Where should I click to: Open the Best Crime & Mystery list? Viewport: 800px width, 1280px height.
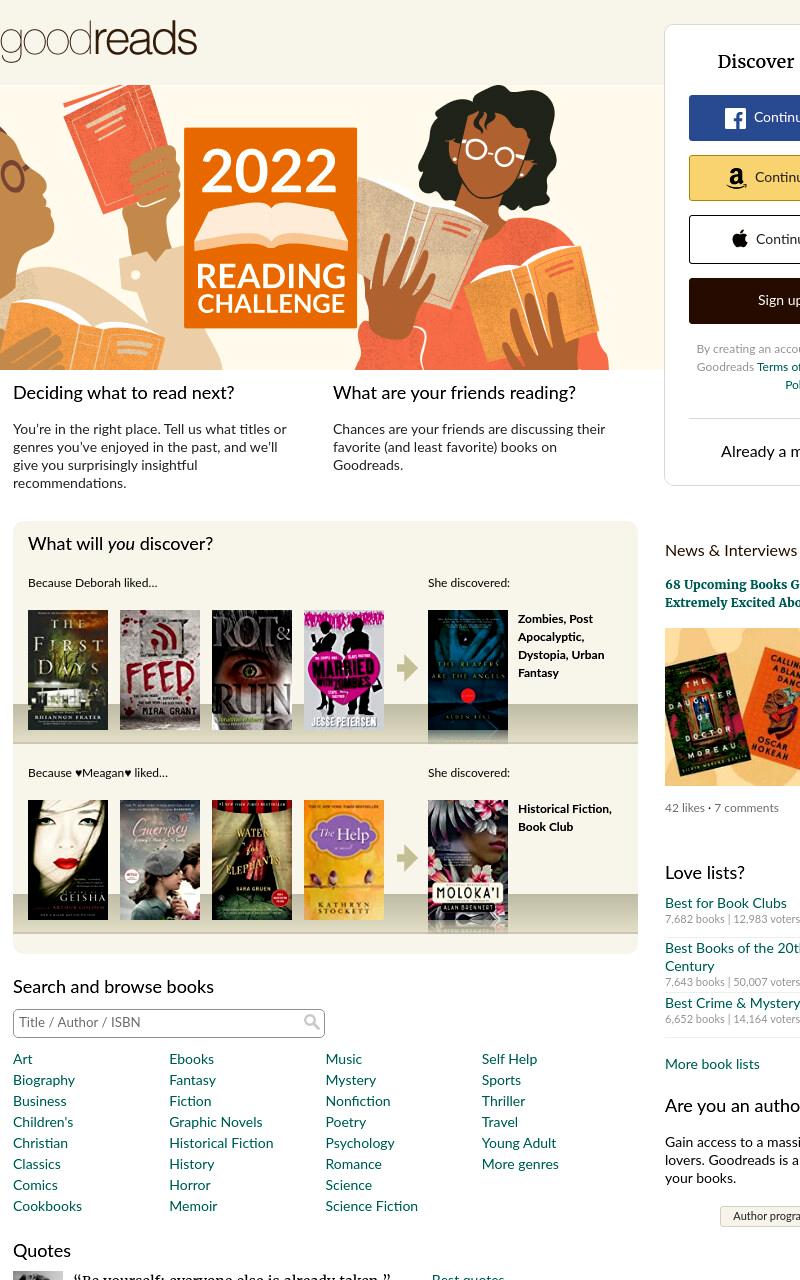[732, 1003]
